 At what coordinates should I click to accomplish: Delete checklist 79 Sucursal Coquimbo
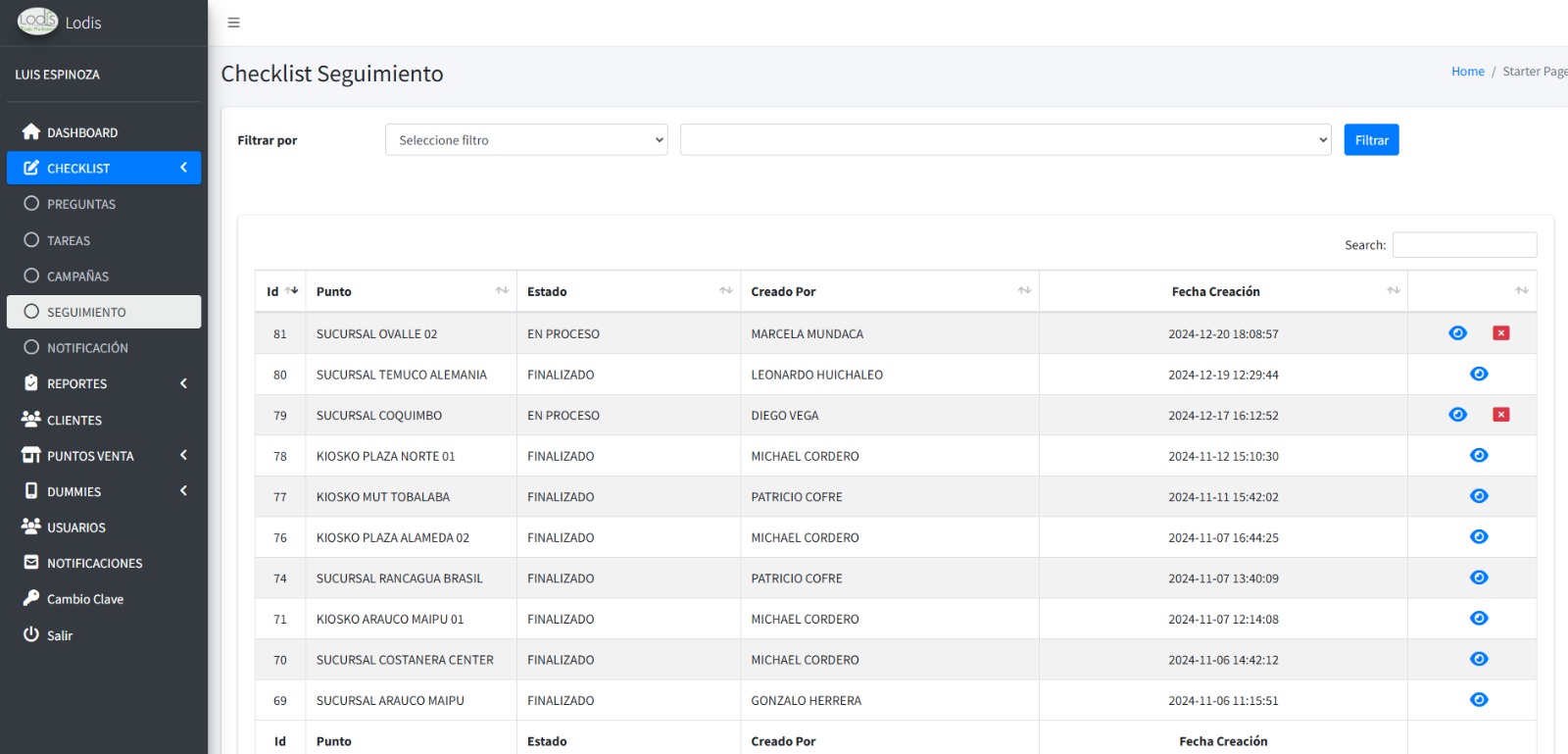[1500, 415]
